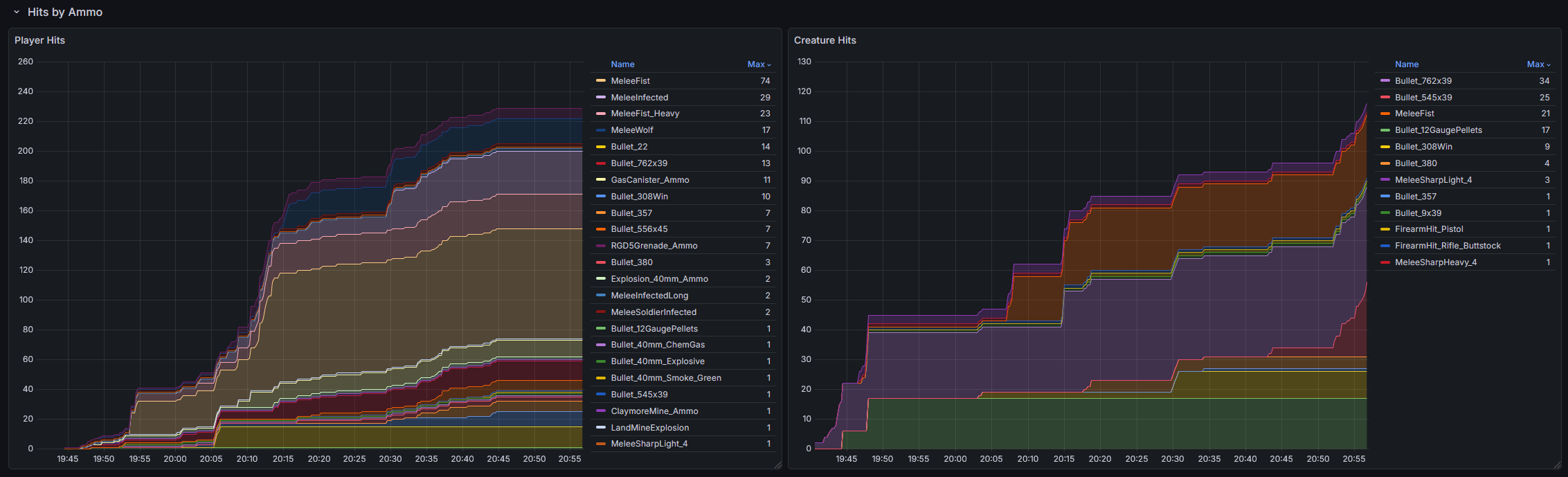Sort Player Hits legend by Name

point(622,64)
